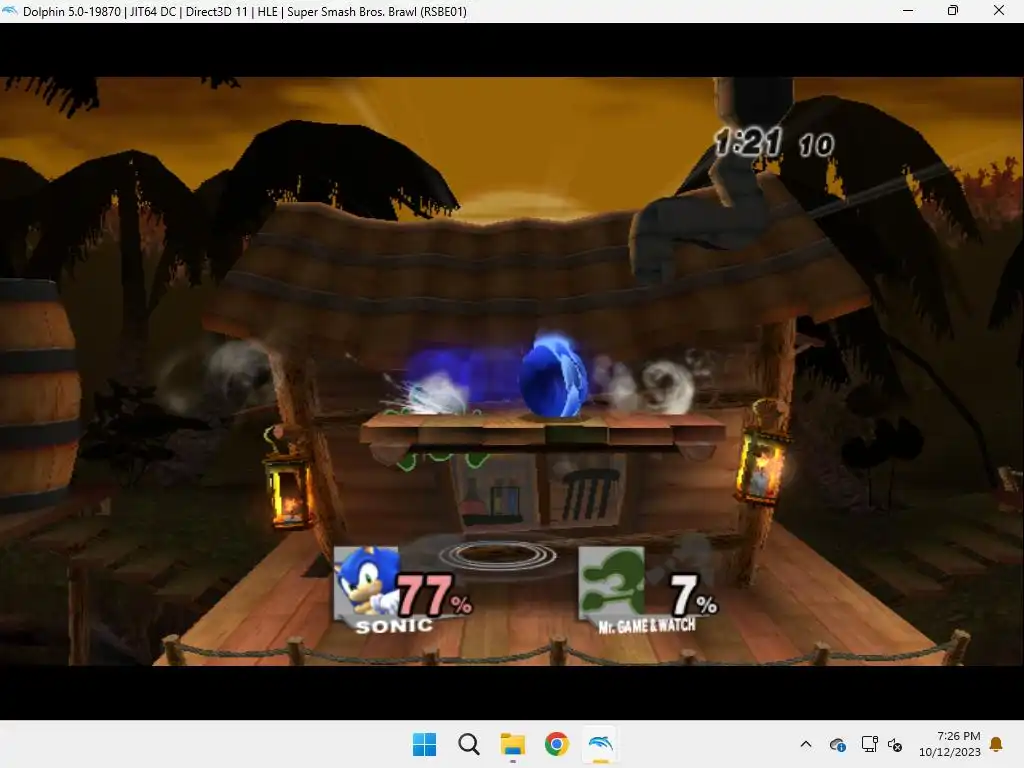The width and height of the screenshot is (1024, 768).
Task: Click Dolphin logo in title bar
Action: (10, 10)
